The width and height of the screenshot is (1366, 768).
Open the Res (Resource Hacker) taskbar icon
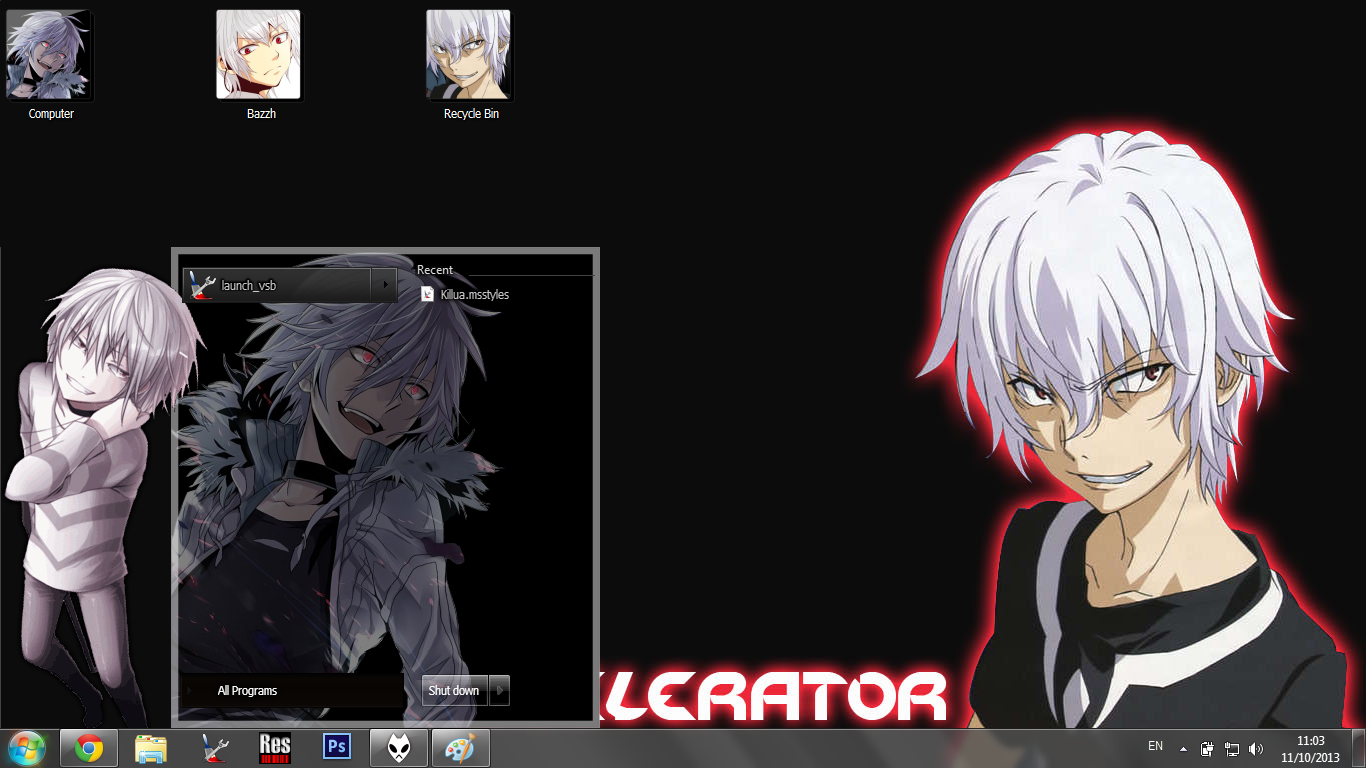click(x=275, y=748)
